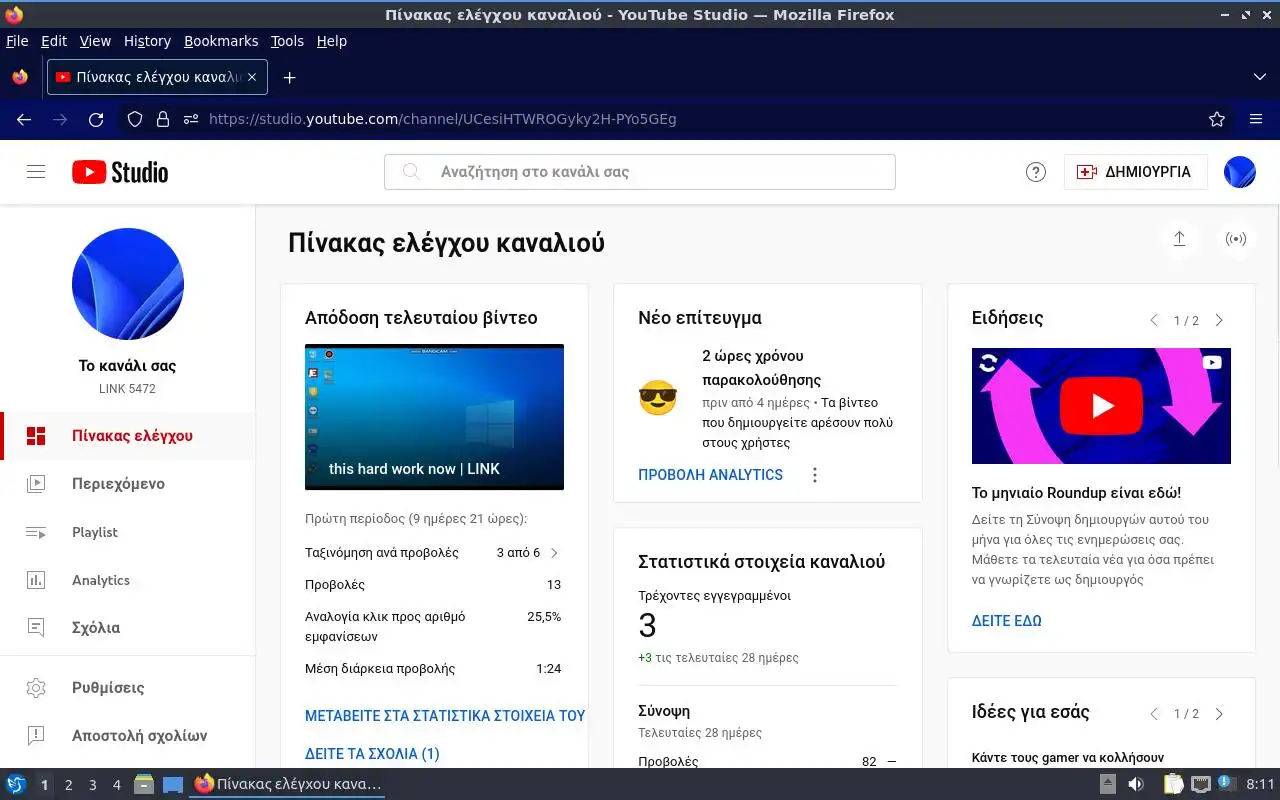Click the clipboard tray icon
The height and width of the screenshot is (800, 1280).
pos(1173,785)
